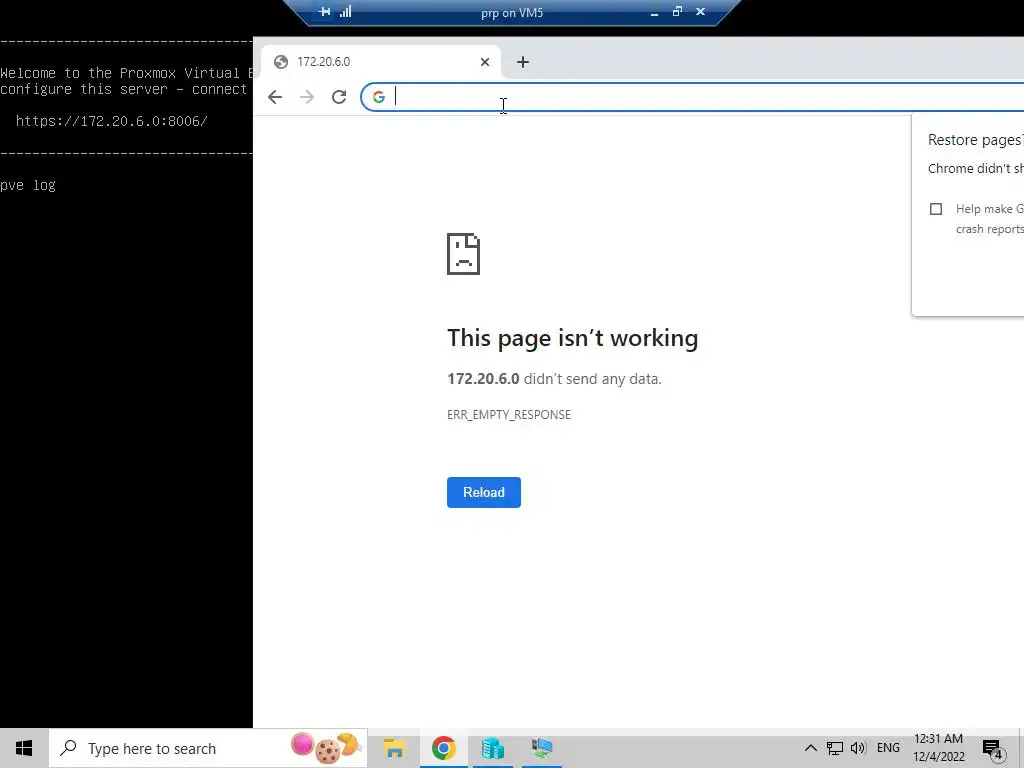The image size is (1024, 768).
Task: Open File Explorer from taskbar
Action: tap(394, 748)
